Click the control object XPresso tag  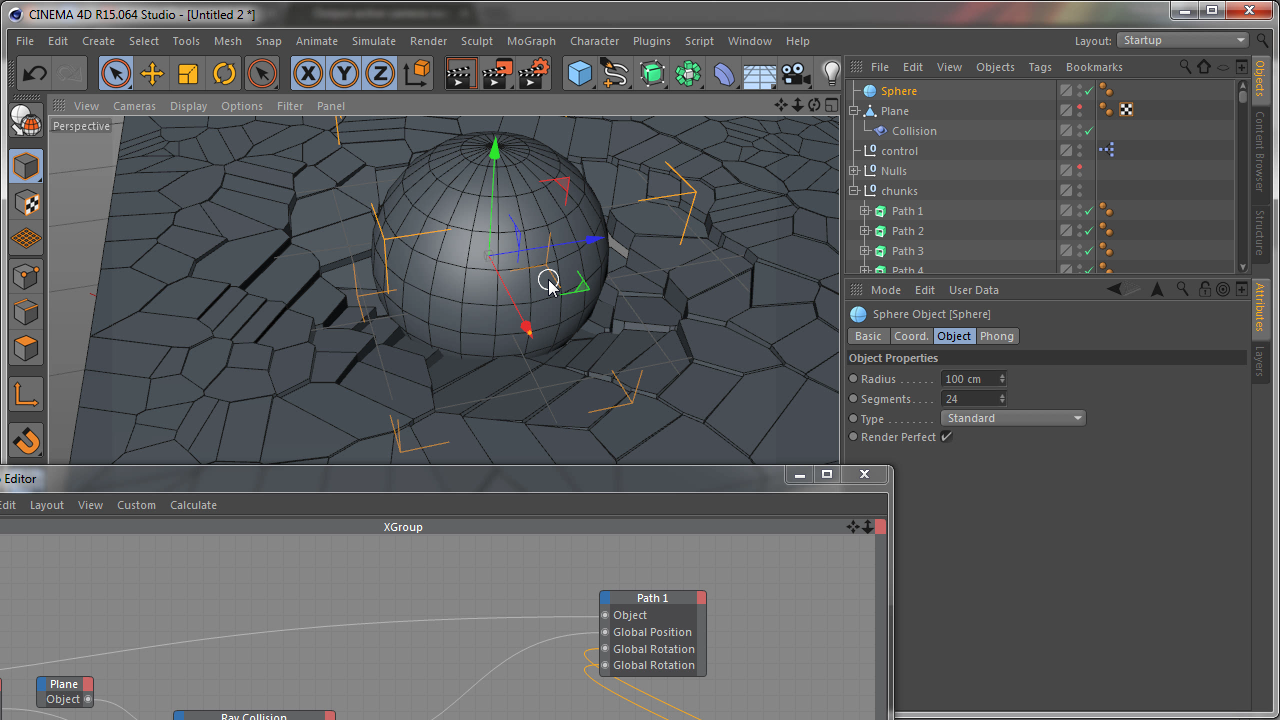tap(1106, 150)
